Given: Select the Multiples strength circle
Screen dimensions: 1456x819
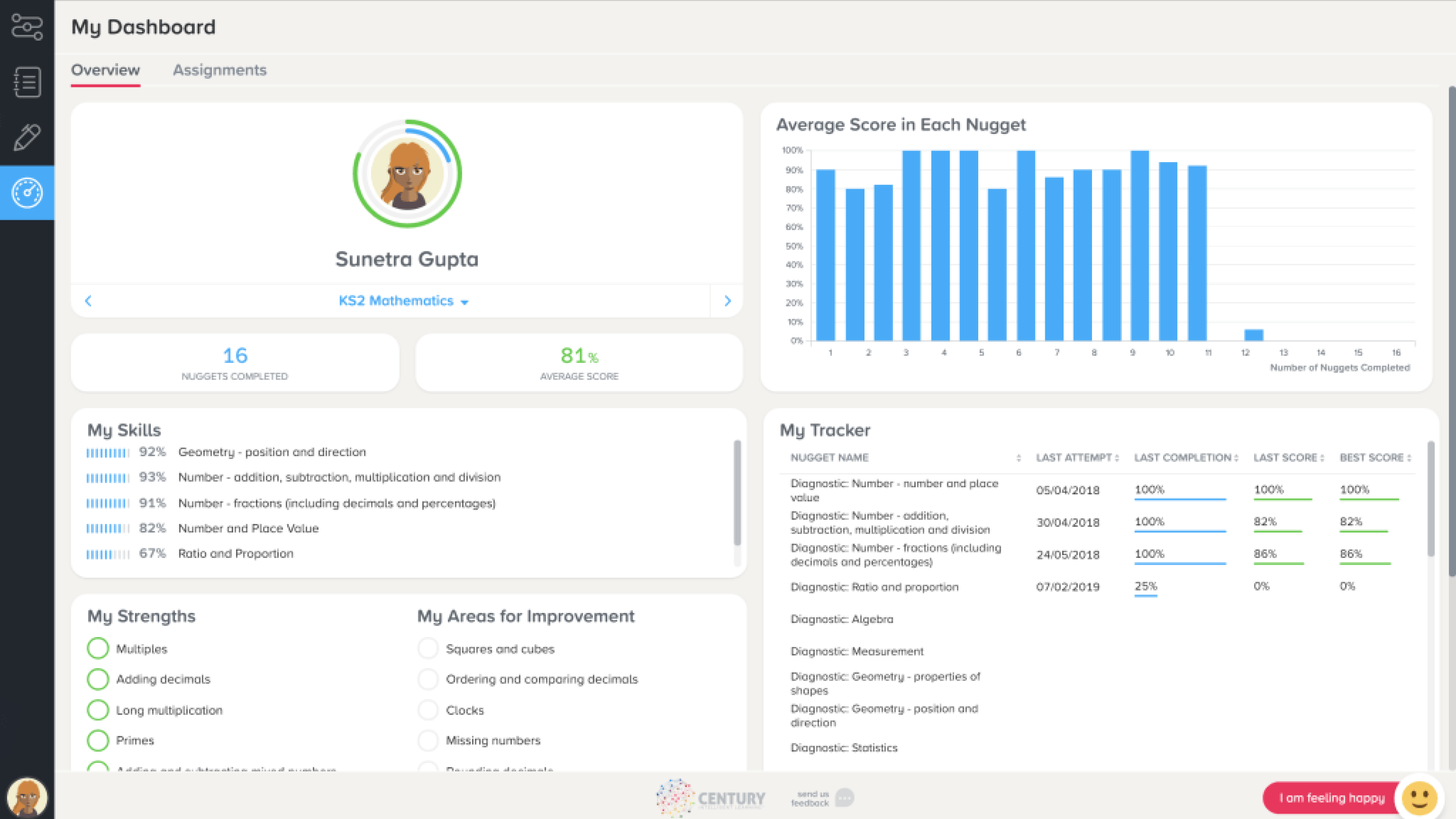Looking at the screenshot, I should tap(98, 648).
